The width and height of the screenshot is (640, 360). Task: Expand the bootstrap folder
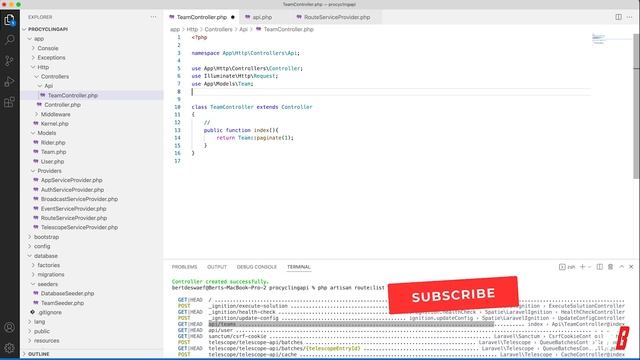click(x=46, y=237)
